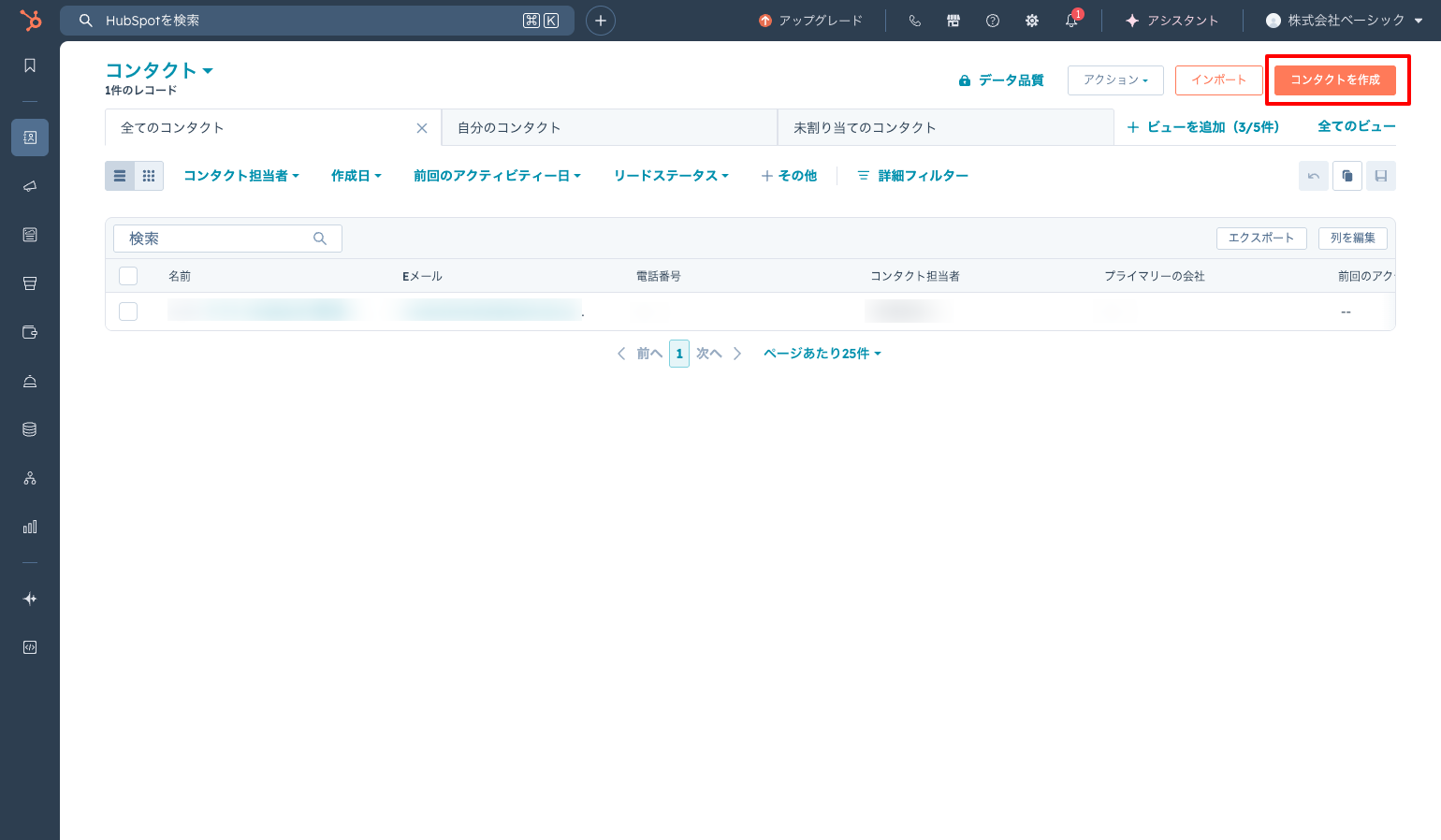Open the marketplace icon in top bar
This screenshot has height=840, width=1441.
click(x=953, y=21)
